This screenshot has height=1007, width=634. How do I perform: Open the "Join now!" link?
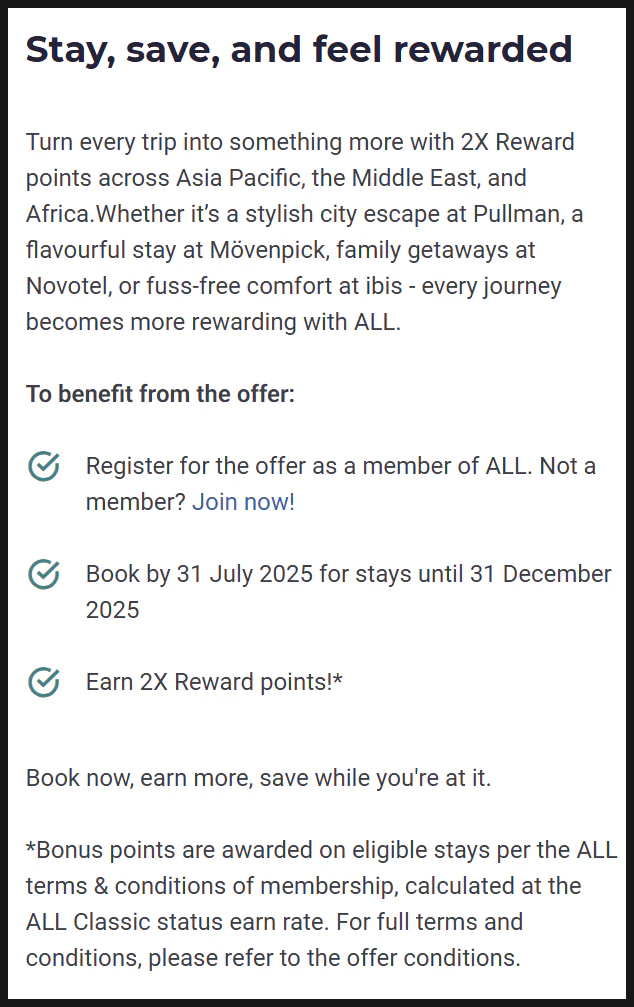[243, 502]
